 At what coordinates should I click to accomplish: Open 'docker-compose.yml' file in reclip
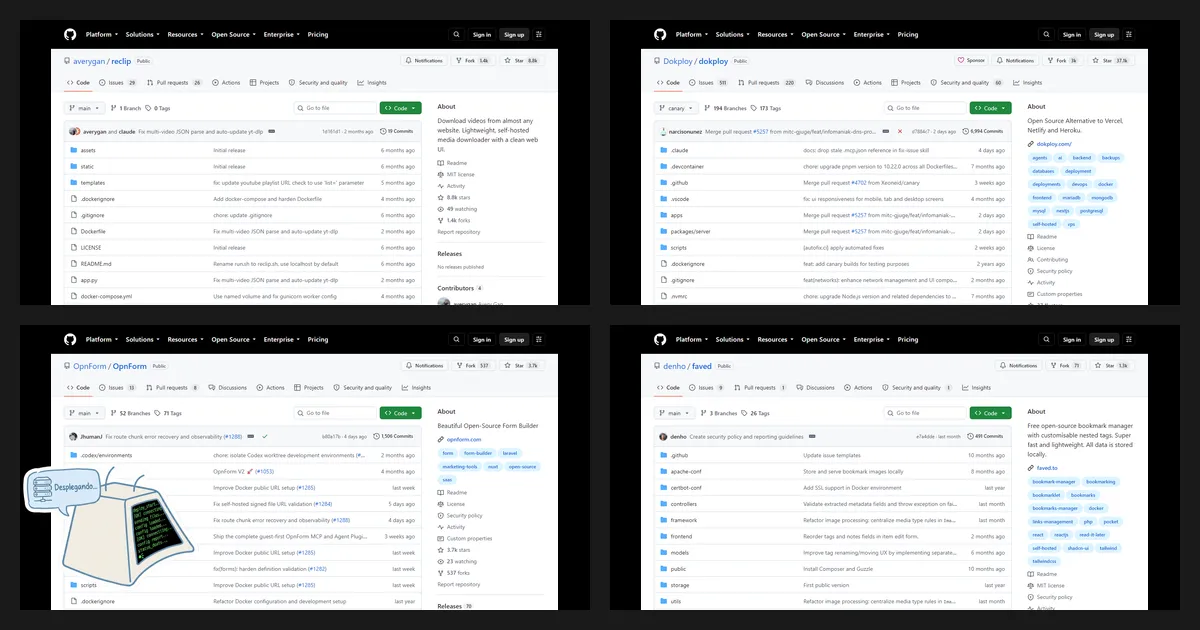pos(107,296)
